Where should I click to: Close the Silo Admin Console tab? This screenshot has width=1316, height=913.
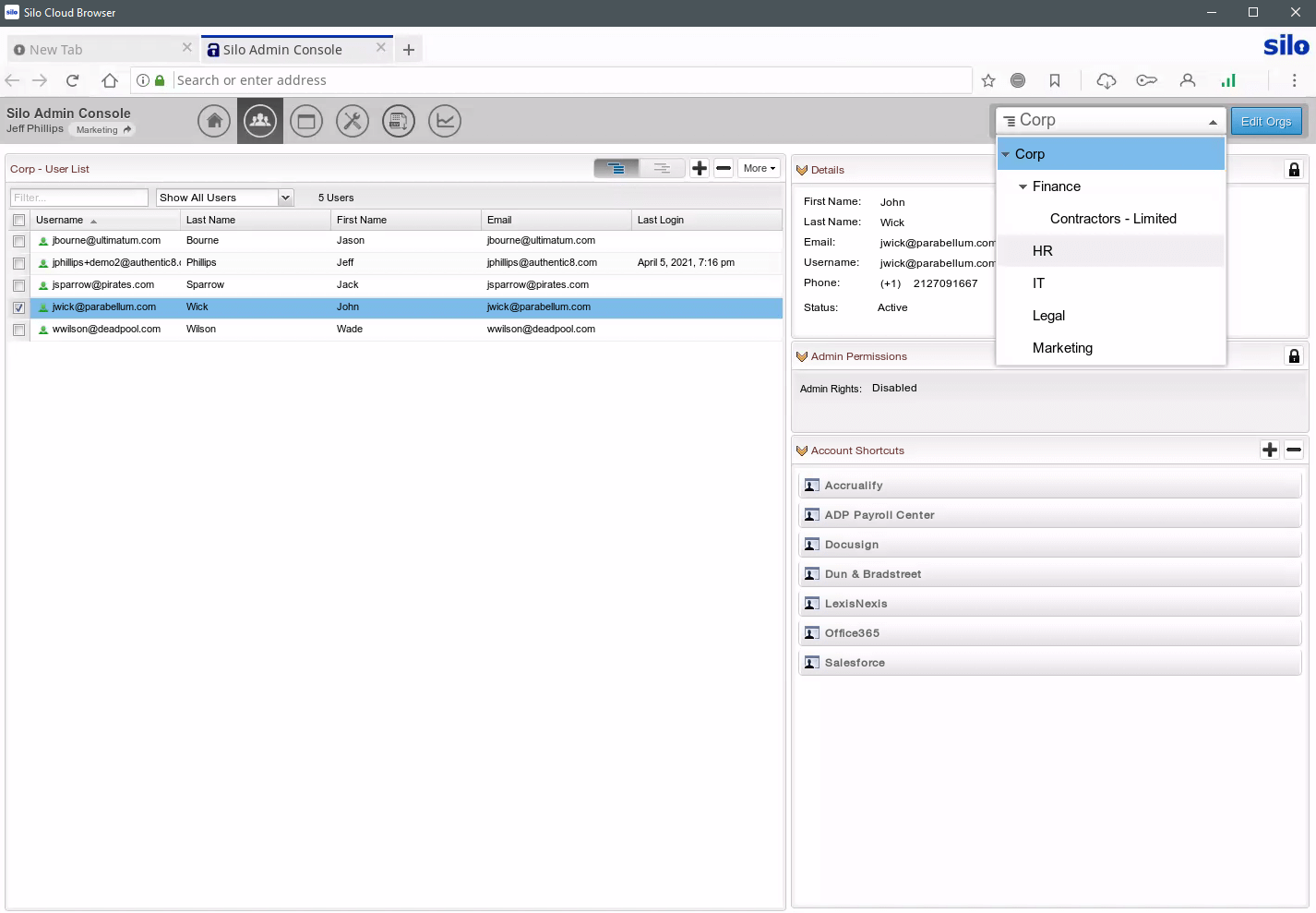[x=381, y=48]
